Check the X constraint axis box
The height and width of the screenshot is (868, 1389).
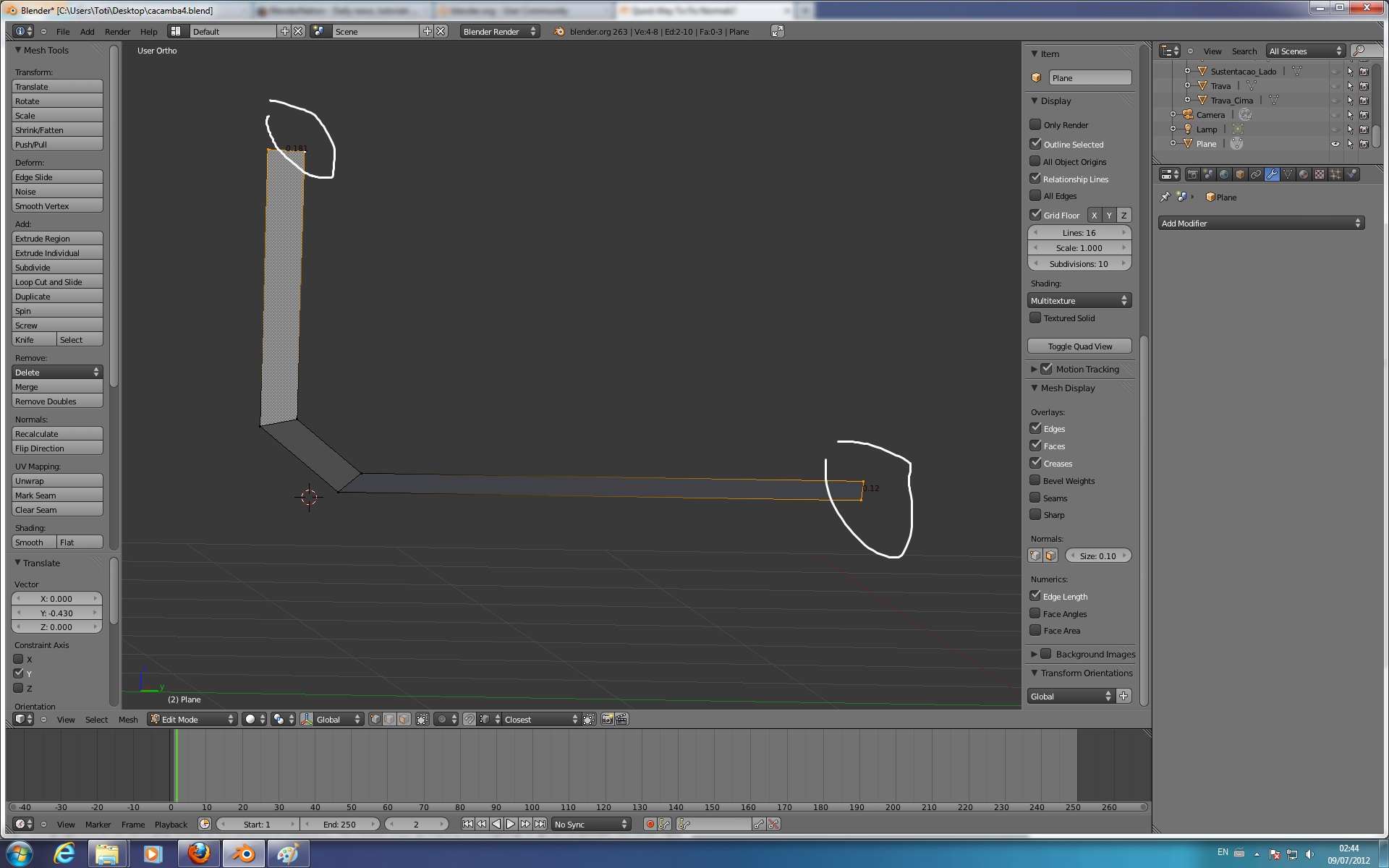coord(19,659)
